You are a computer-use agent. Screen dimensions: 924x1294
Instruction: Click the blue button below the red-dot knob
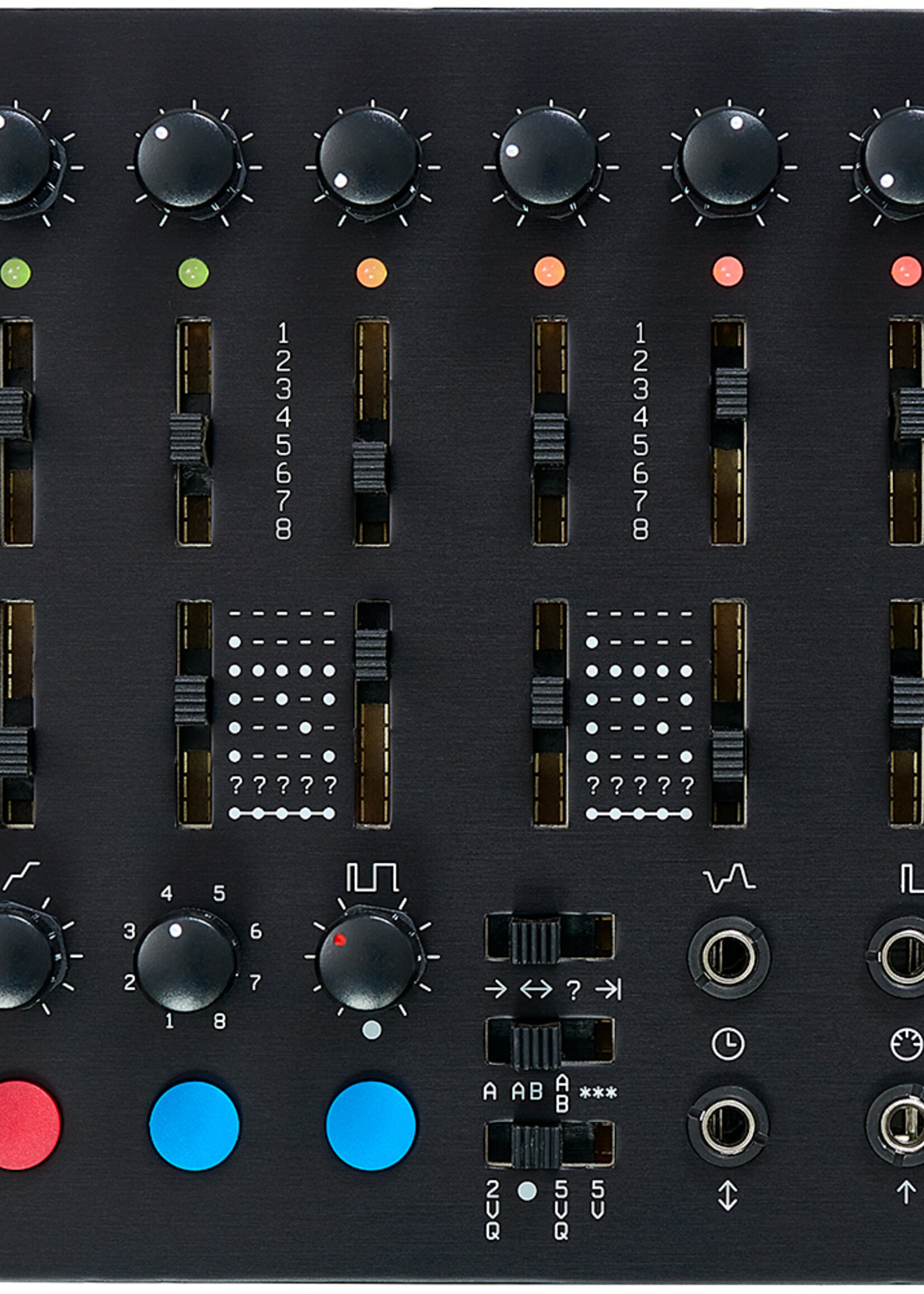[371, 1126]
